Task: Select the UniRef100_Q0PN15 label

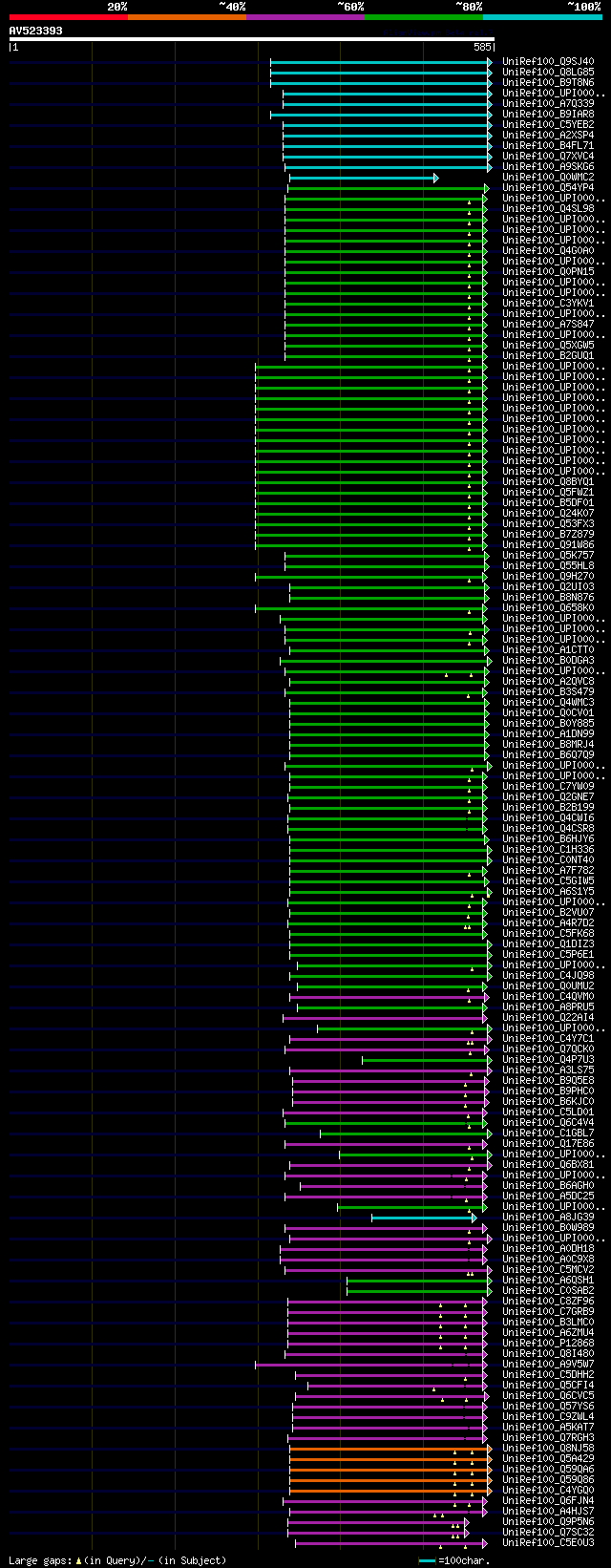Action: [x=548, y=271]
